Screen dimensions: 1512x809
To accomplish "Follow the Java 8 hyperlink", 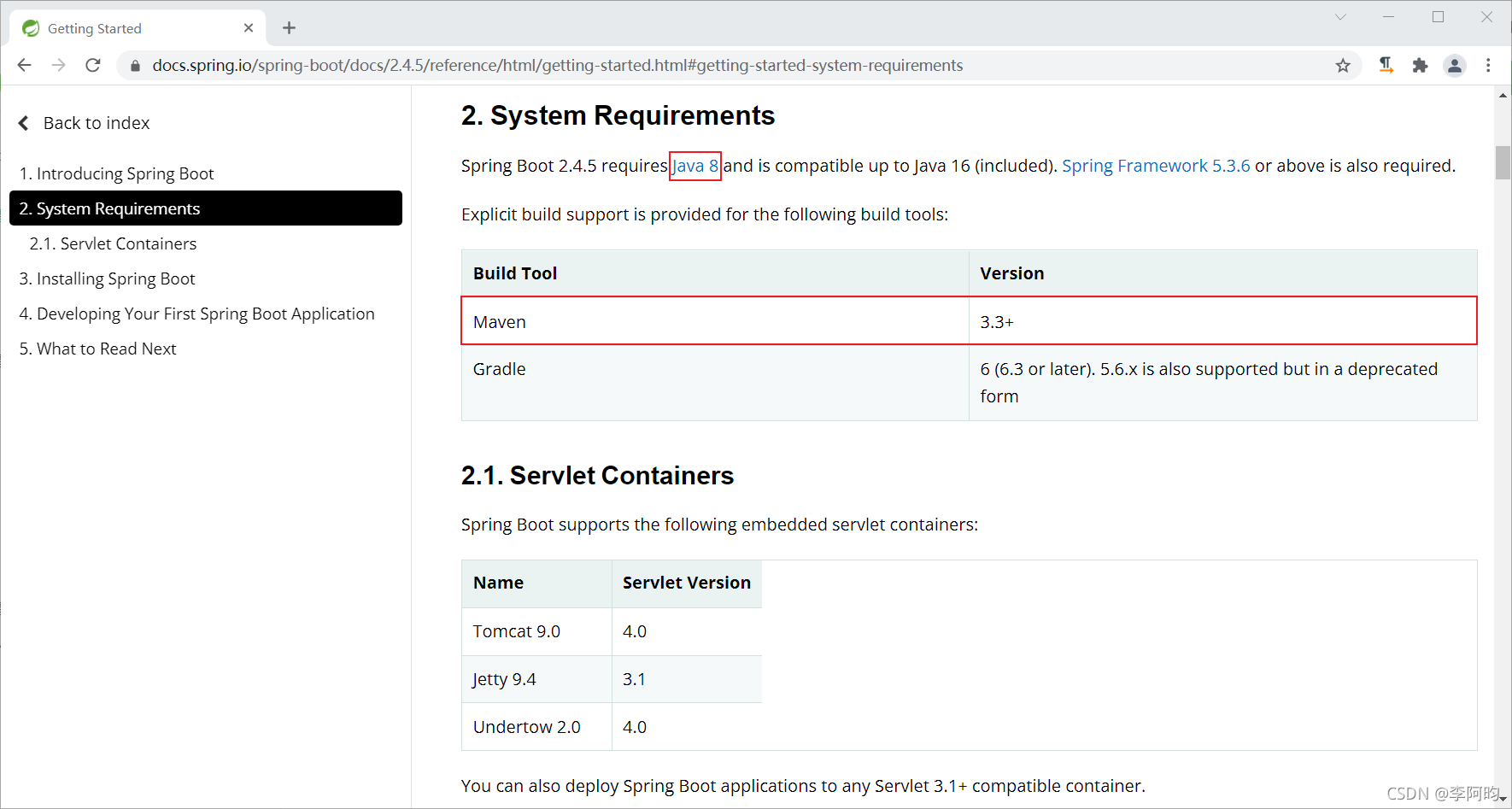I will click(x=695, y=166).
